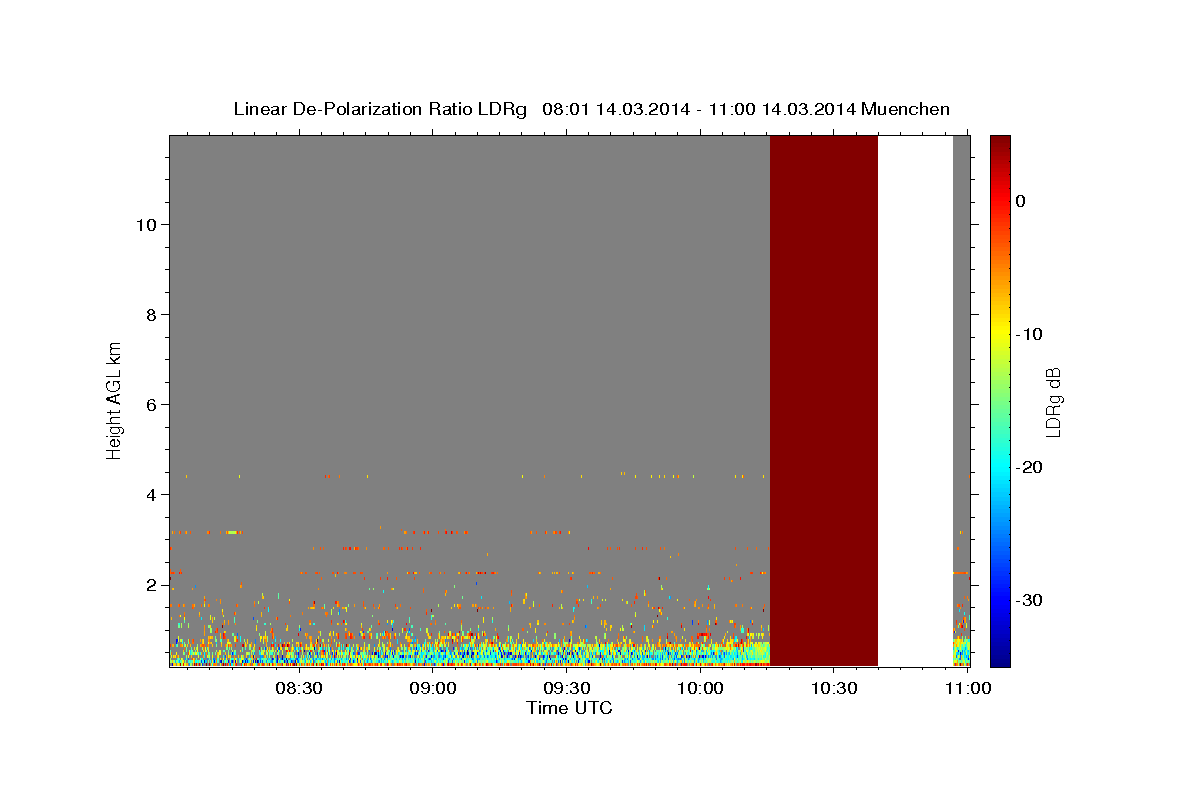
Task: Click the 'LDRg dB' colorbar label
Action: [x=1053, y=402]
